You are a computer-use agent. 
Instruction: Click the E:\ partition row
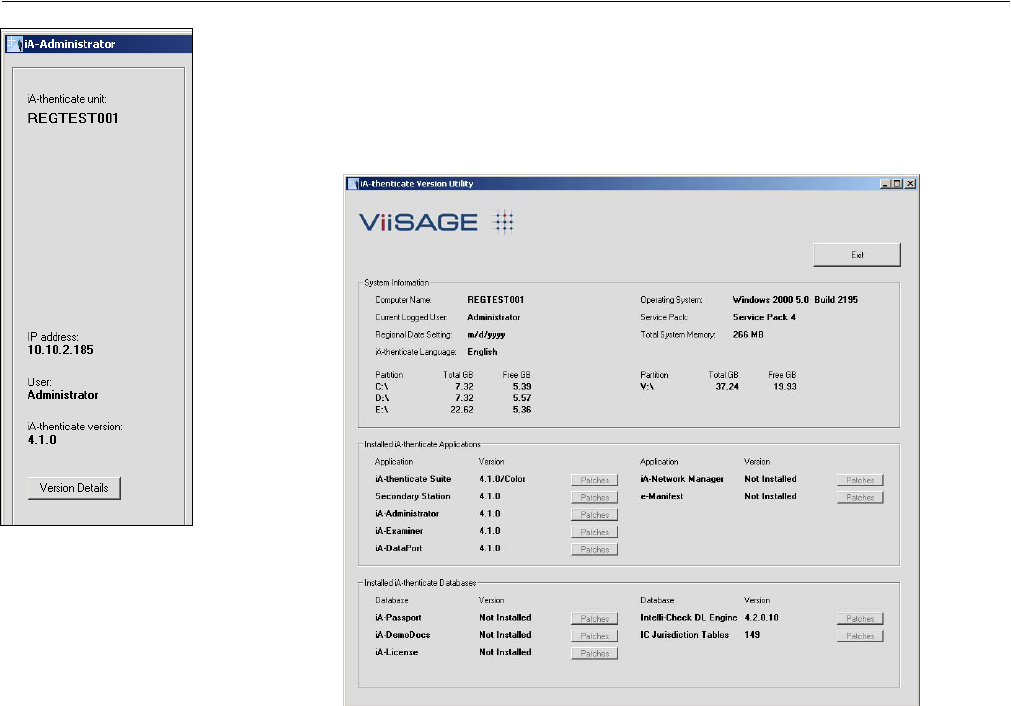coord(453,410)
